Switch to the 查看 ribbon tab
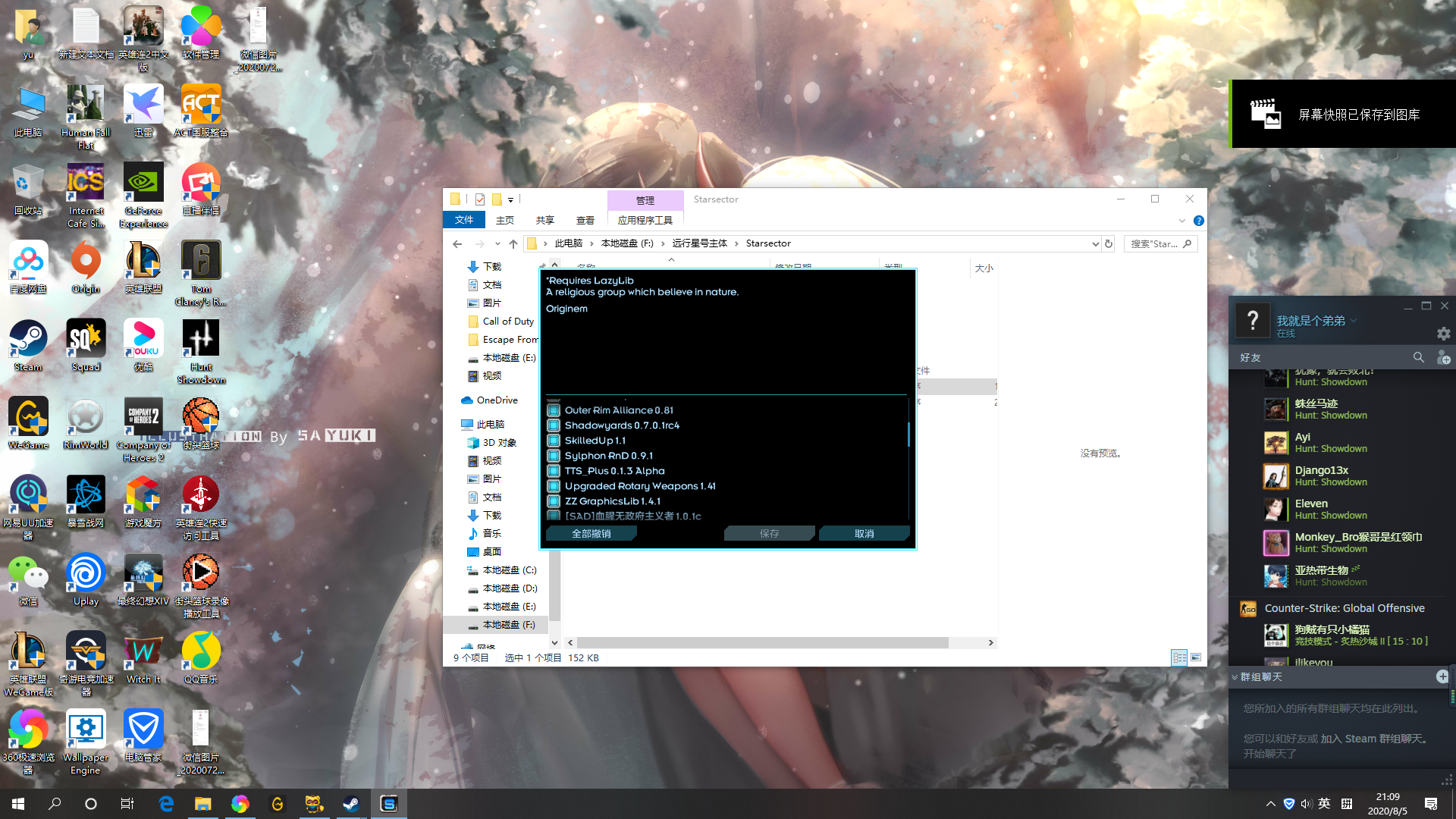The height and width of the screenshot is (819, 1456). click(x=585, y=220)
